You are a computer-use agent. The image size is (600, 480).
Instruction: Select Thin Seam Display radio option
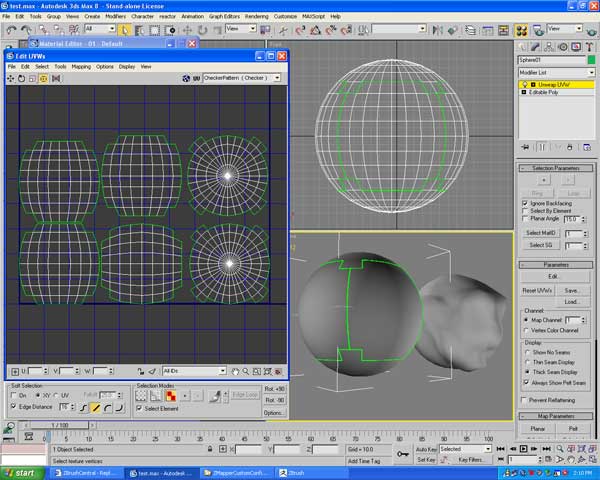tap(527, 362)
